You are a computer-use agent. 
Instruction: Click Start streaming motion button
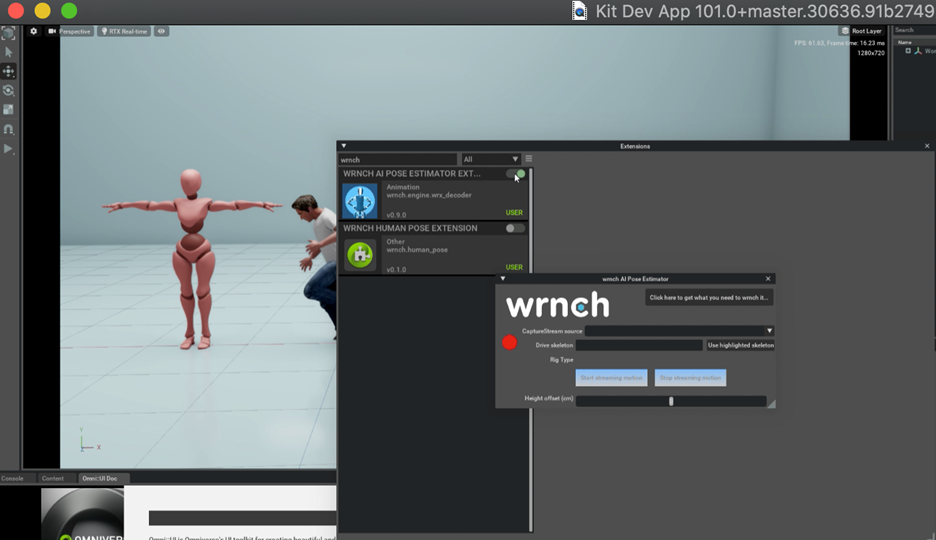[611, 378]
